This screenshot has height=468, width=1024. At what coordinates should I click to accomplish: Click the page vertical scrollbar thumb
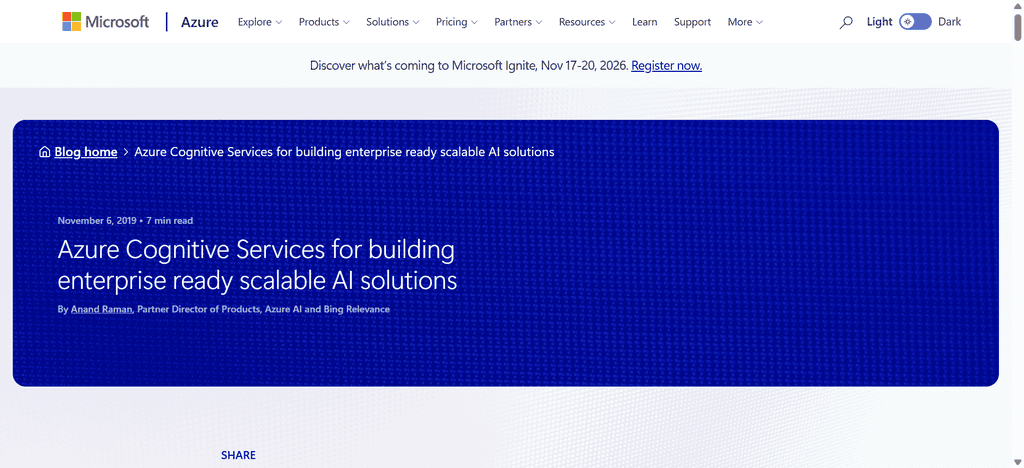click(x=1017, y=25)
